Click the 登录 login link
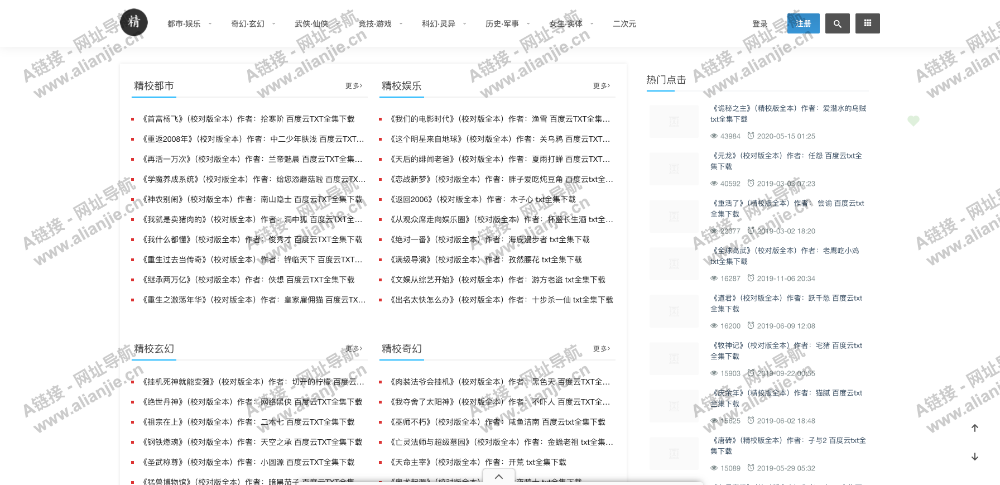The width and height of the screenshot is (1000, 485). pyautogui.click(x=760, y=24)
